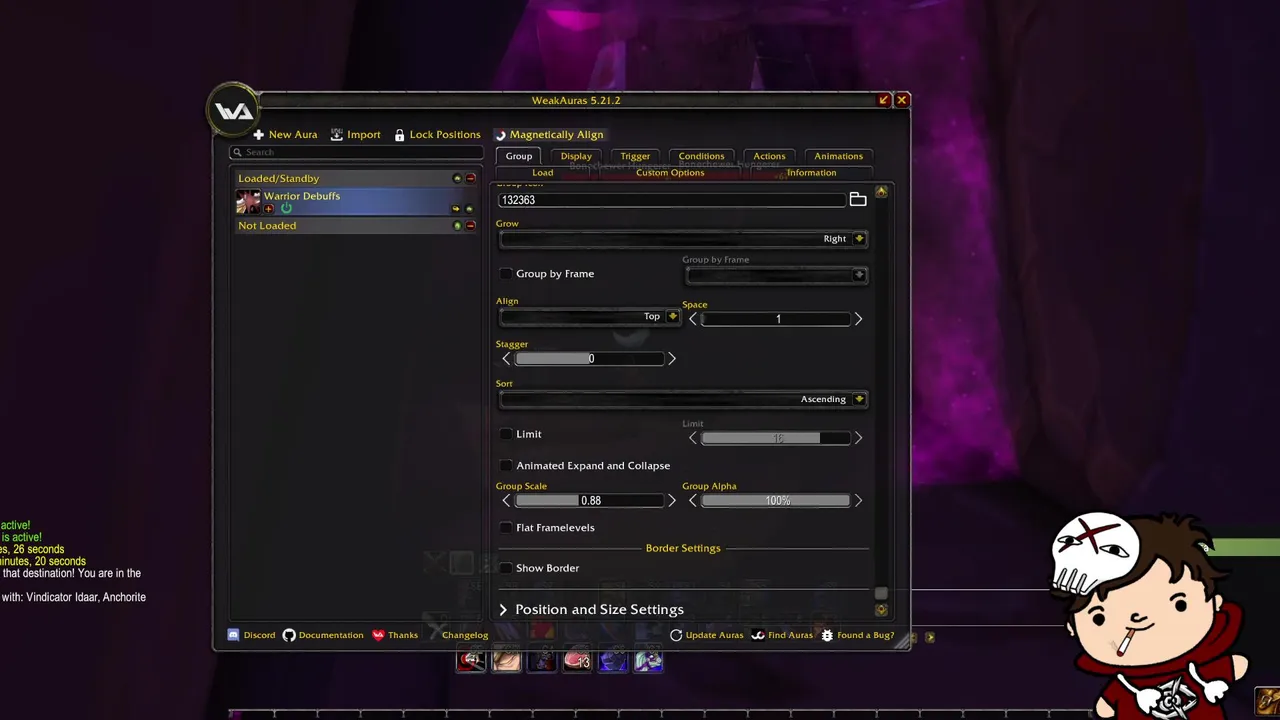This screenshot has width=1280, height=720.
Task: Click the dark figure action bar icon
Action: [541, 660]
